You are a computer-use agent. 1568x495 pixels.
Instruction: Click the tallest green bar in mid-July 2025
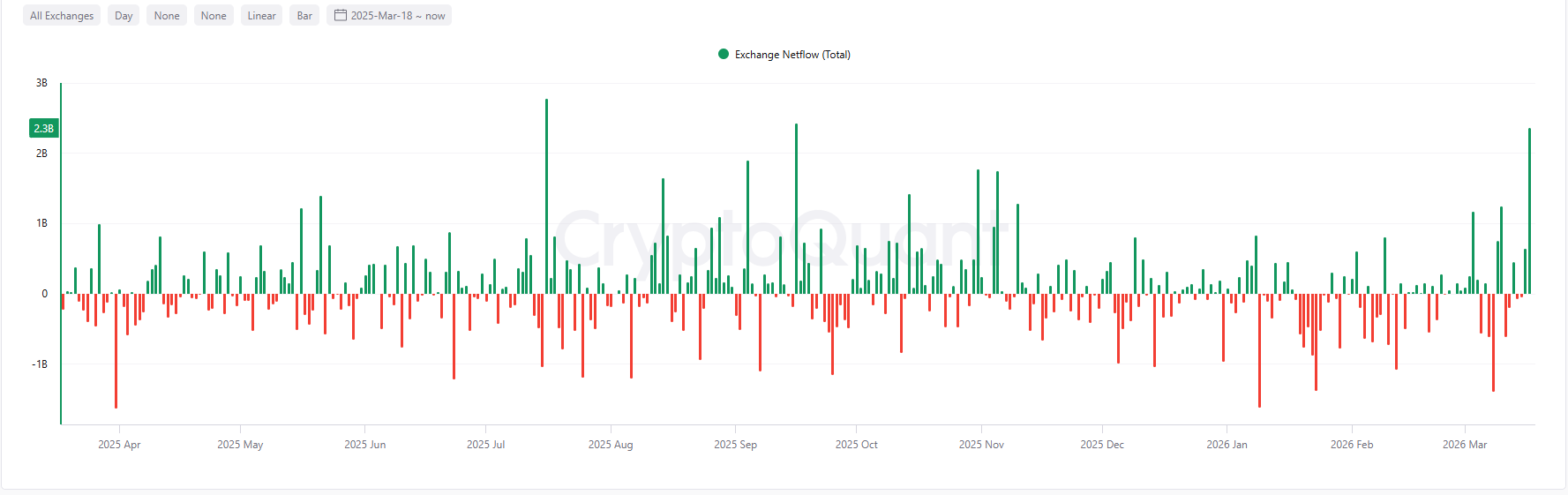tap(546, 194)
